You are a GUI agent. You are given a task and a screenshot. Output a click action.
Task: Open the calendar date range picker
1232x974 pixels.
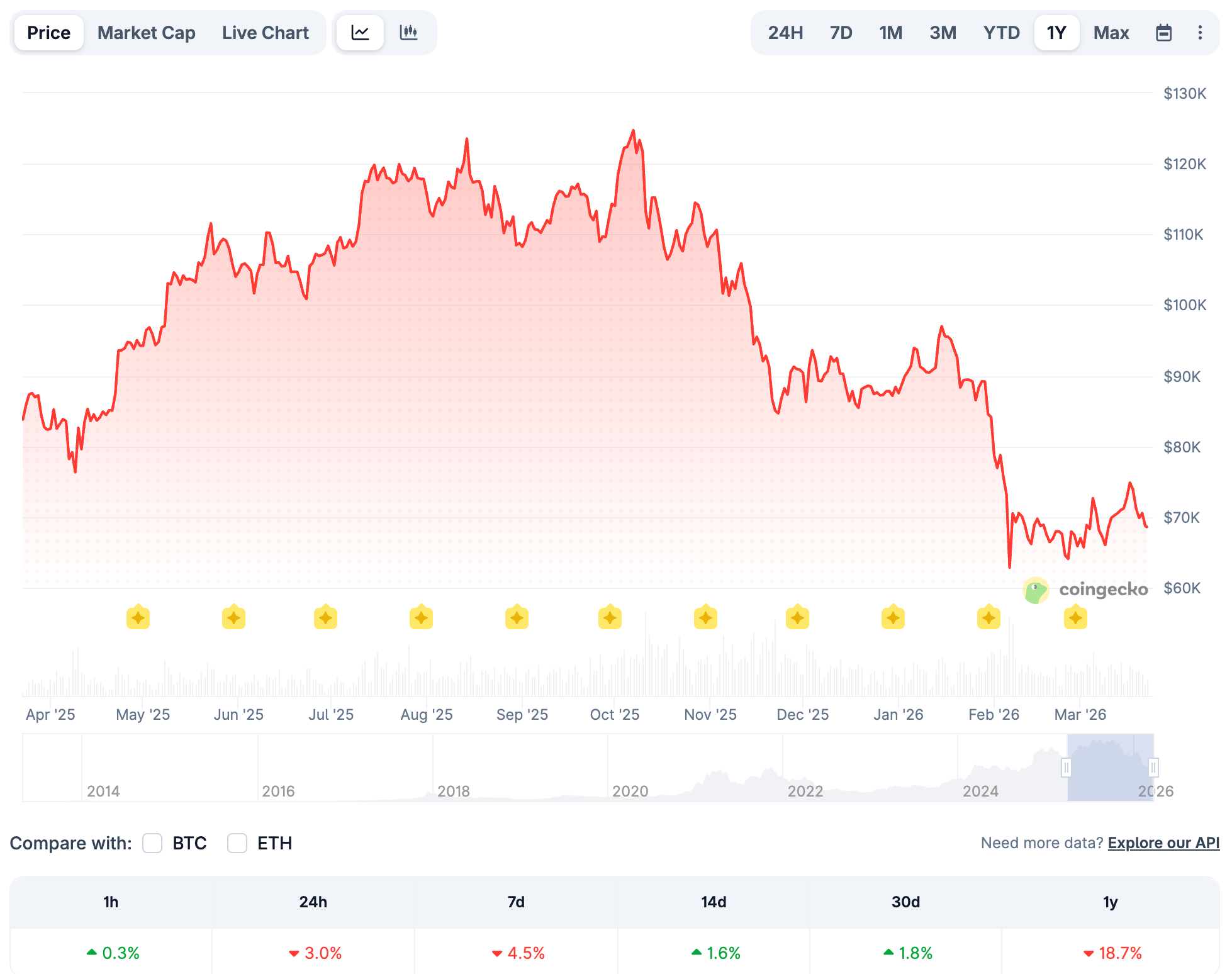pyautogui.click(x=1163, y=33)
